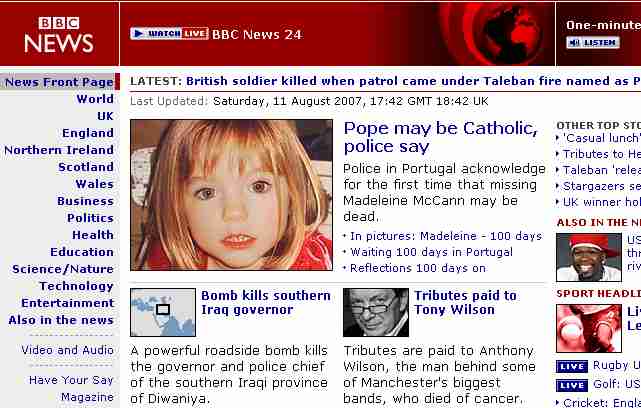Open the Entertainment section
Image resolution: width=641 pixels, height=408 pixels.
tap(67, 303)
